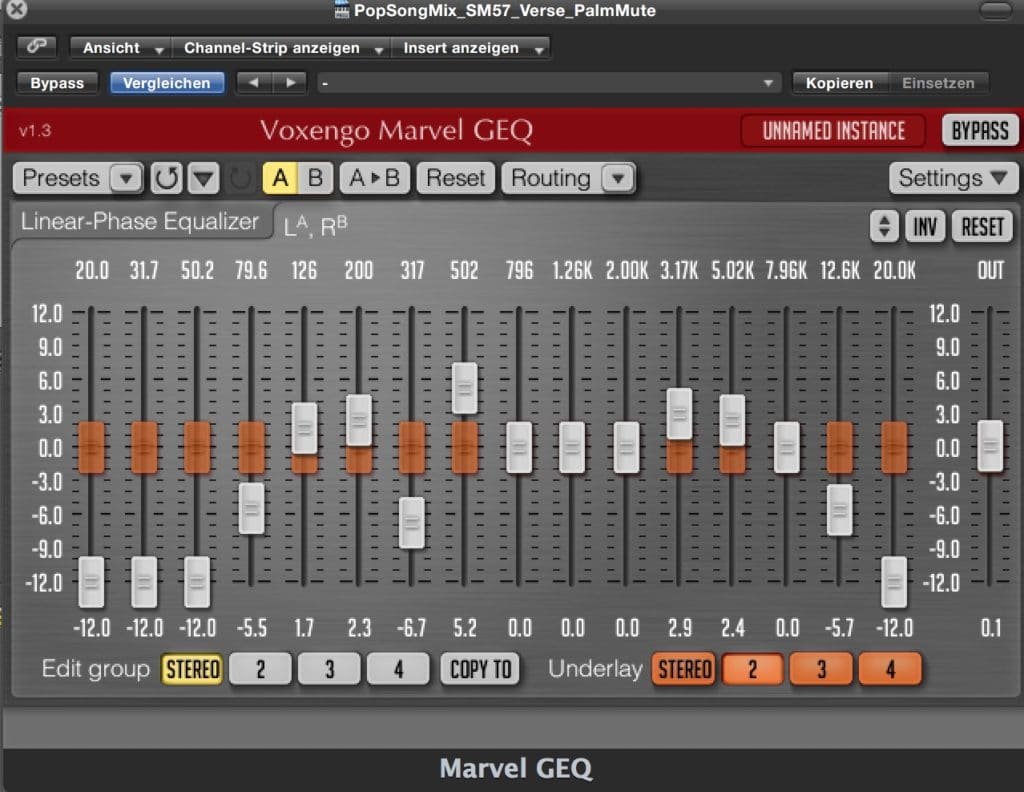Select Edit group STEREO
Screen dimensions: 1024x792
[193, 669]
